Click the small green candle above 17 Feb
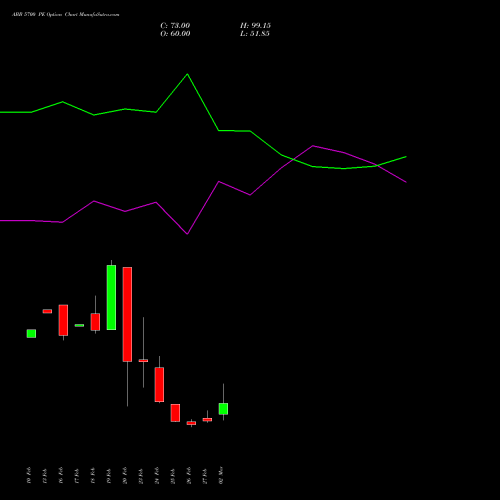 (79, 325)
